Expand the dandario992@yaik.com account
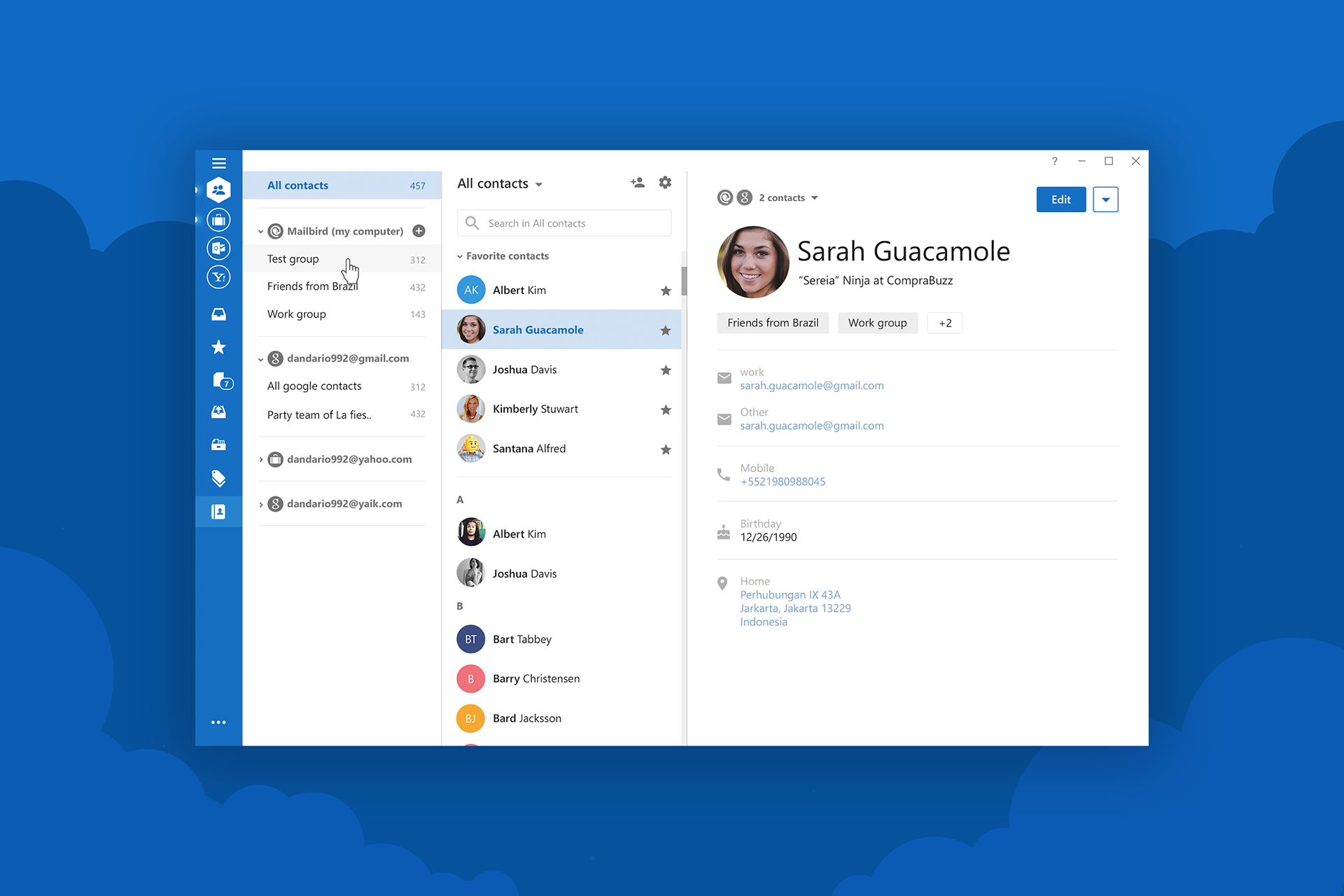 (260, 505)
